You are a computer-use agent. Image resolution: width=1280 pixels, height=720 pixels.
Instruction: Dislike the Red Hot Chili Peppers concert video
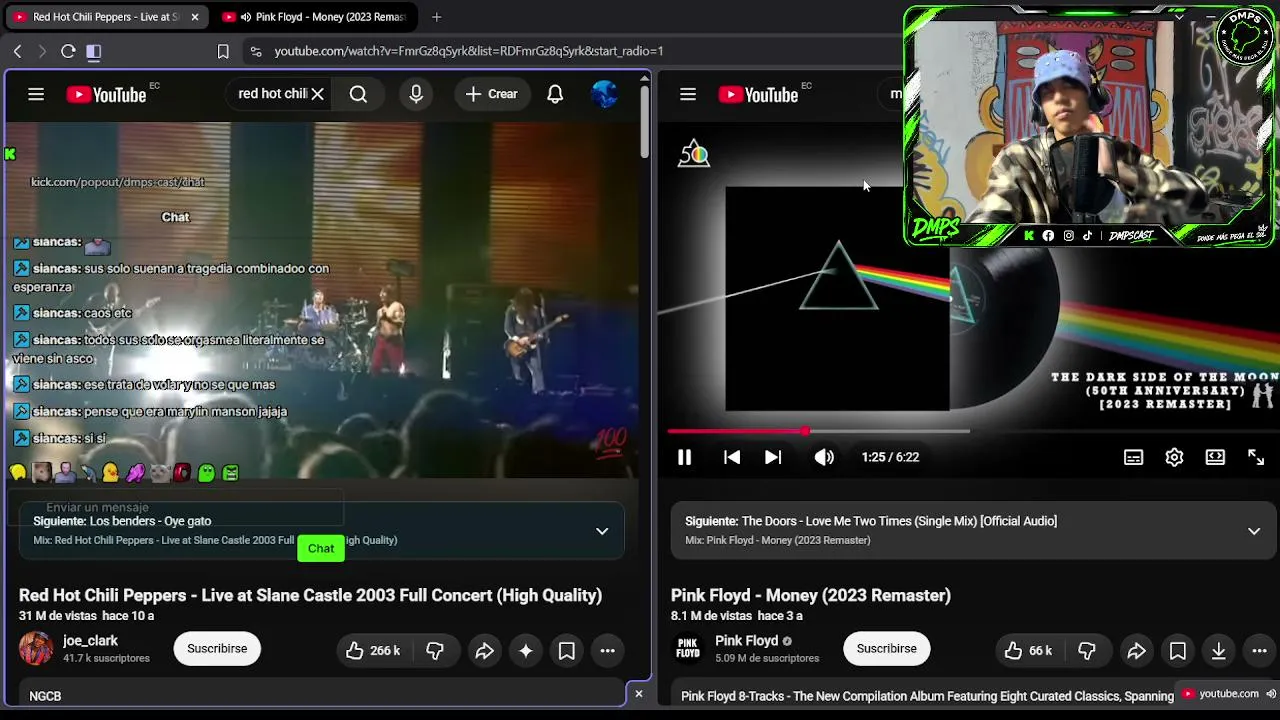[x=435, y=651]
